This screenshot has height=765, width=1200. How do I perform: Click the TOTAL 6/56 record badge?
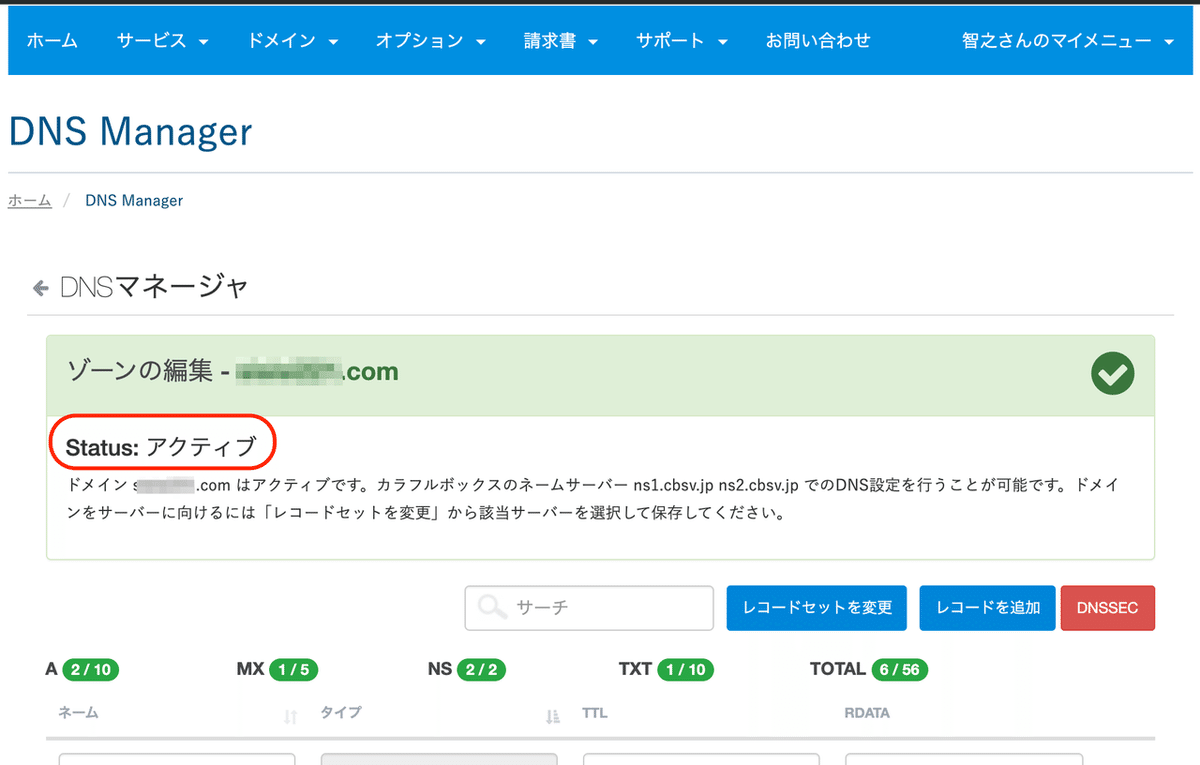pos(899,669)
